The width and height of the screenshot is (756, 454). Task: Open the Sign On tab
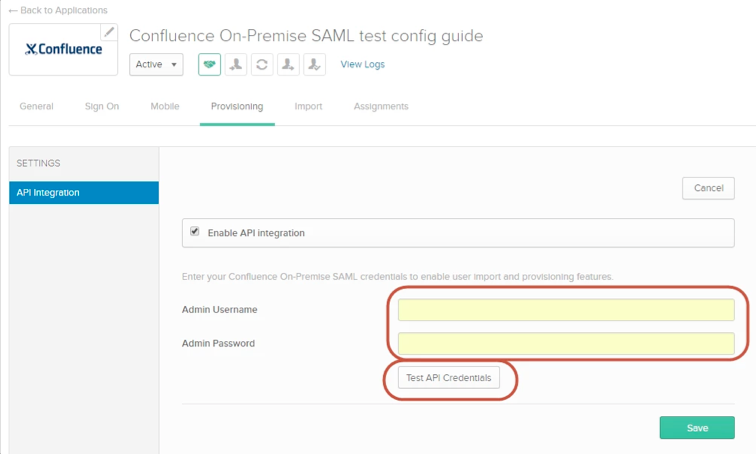(102, 106)
